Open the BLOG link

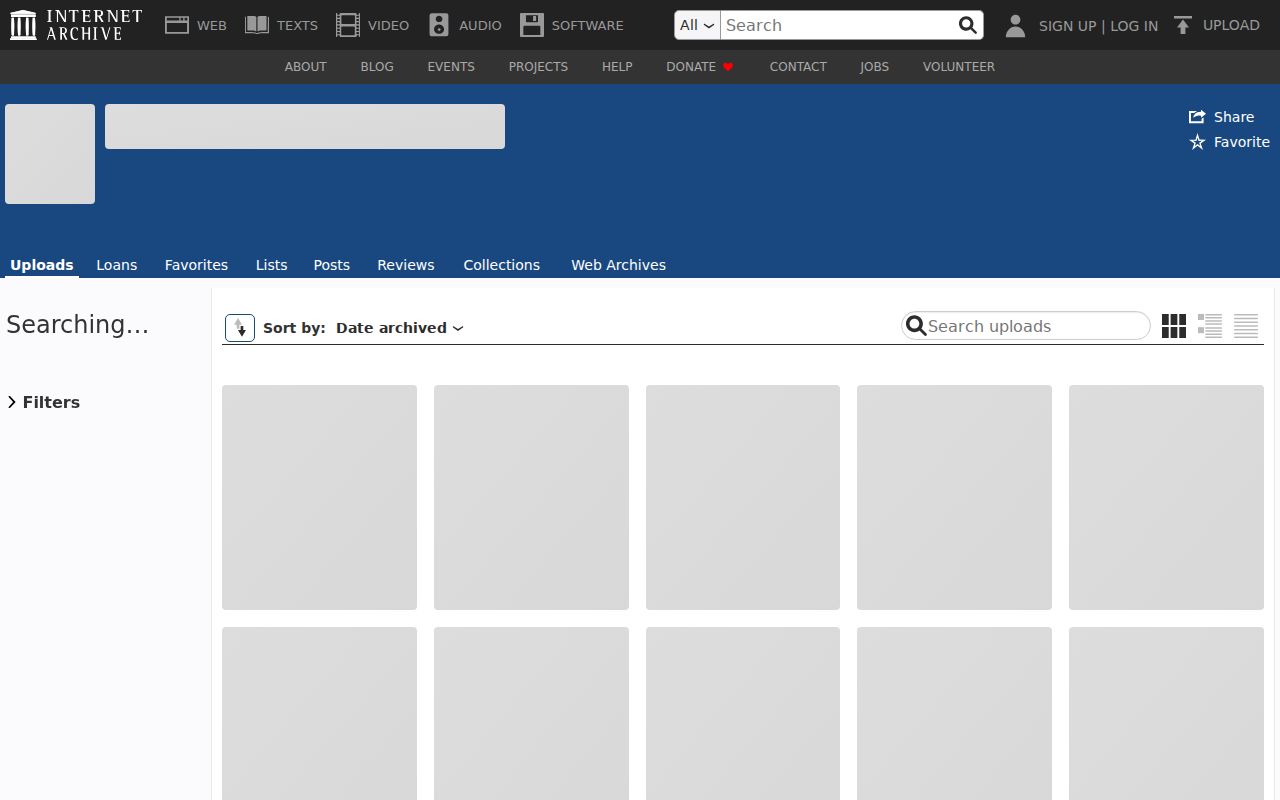tap(377, 67)
